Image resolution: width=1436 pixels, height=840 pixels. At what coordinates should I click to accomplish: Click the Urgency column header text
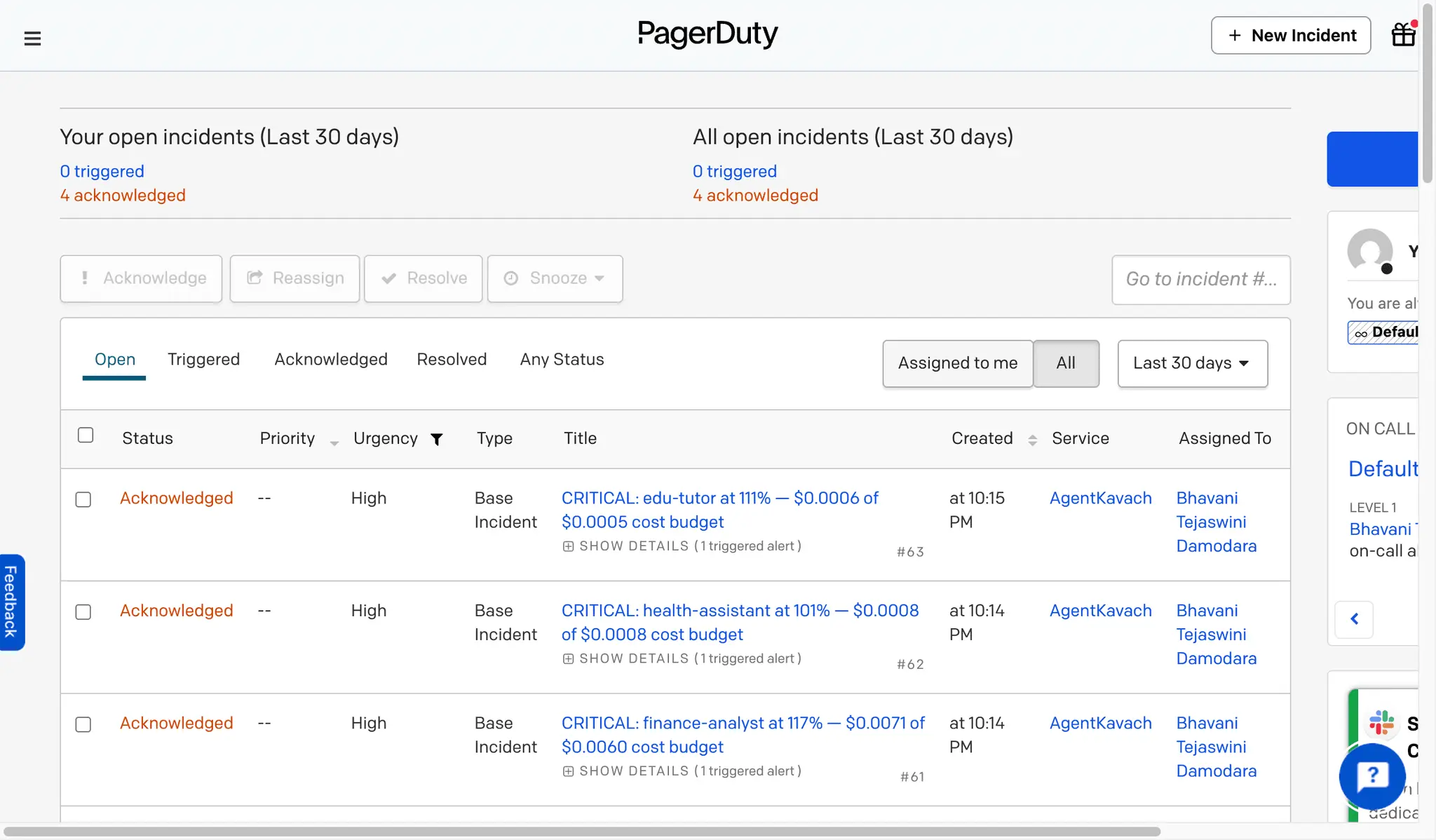tap(385, 438)
